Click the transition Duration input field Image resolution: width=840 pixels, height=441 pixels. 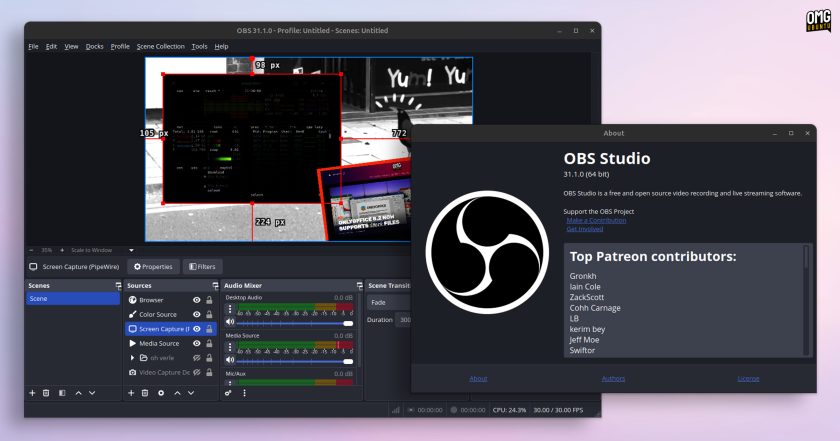(x=403, y=320)
